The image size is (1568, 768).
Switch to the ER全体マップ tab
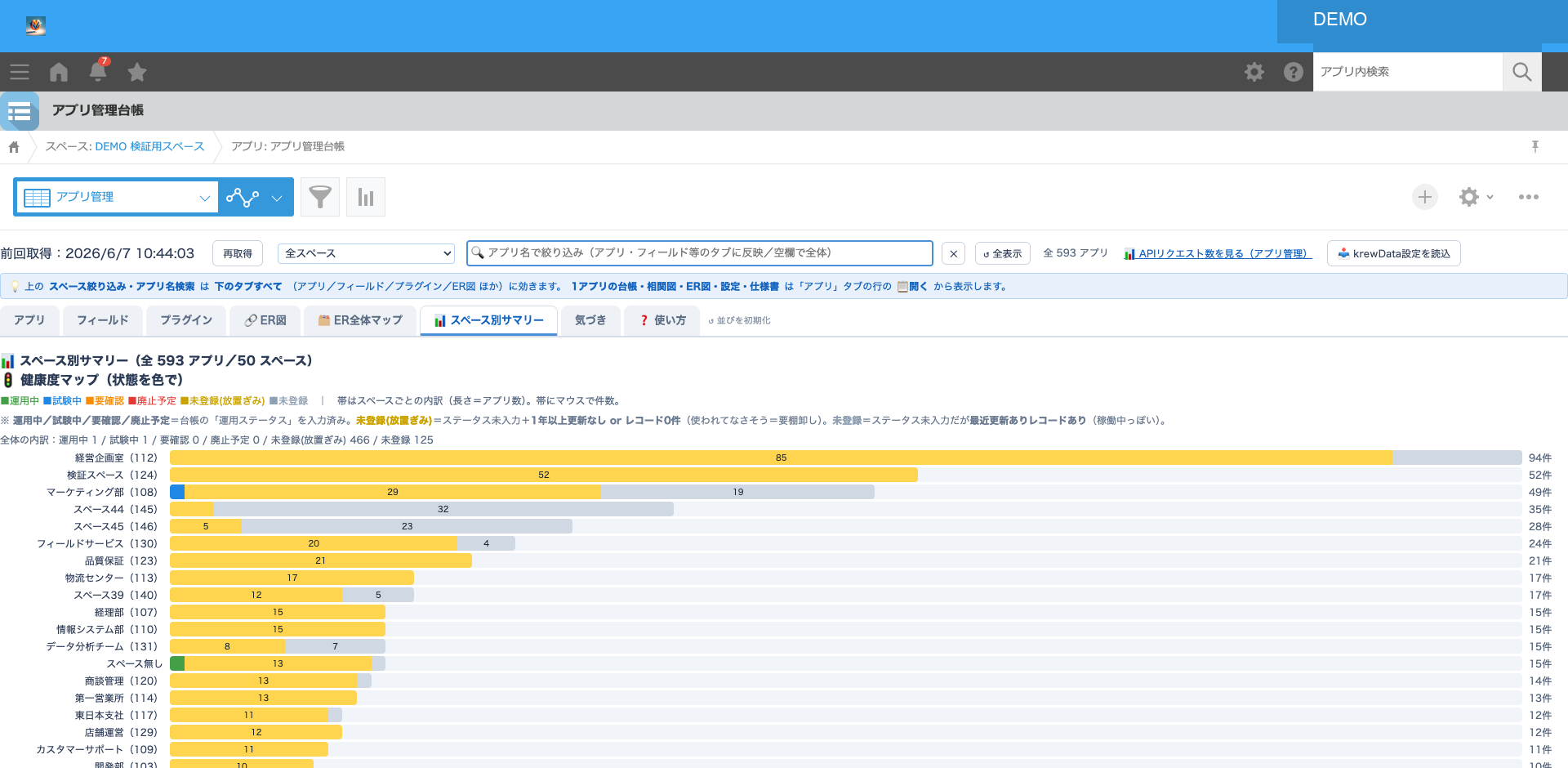(x=360, y=320)
